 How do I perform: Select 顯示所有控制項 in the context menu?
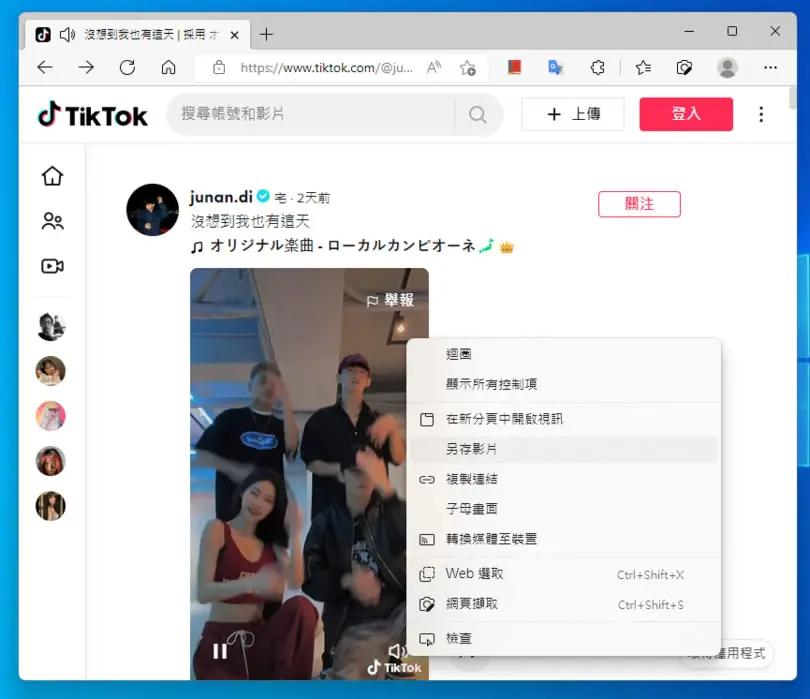[564, 384]
